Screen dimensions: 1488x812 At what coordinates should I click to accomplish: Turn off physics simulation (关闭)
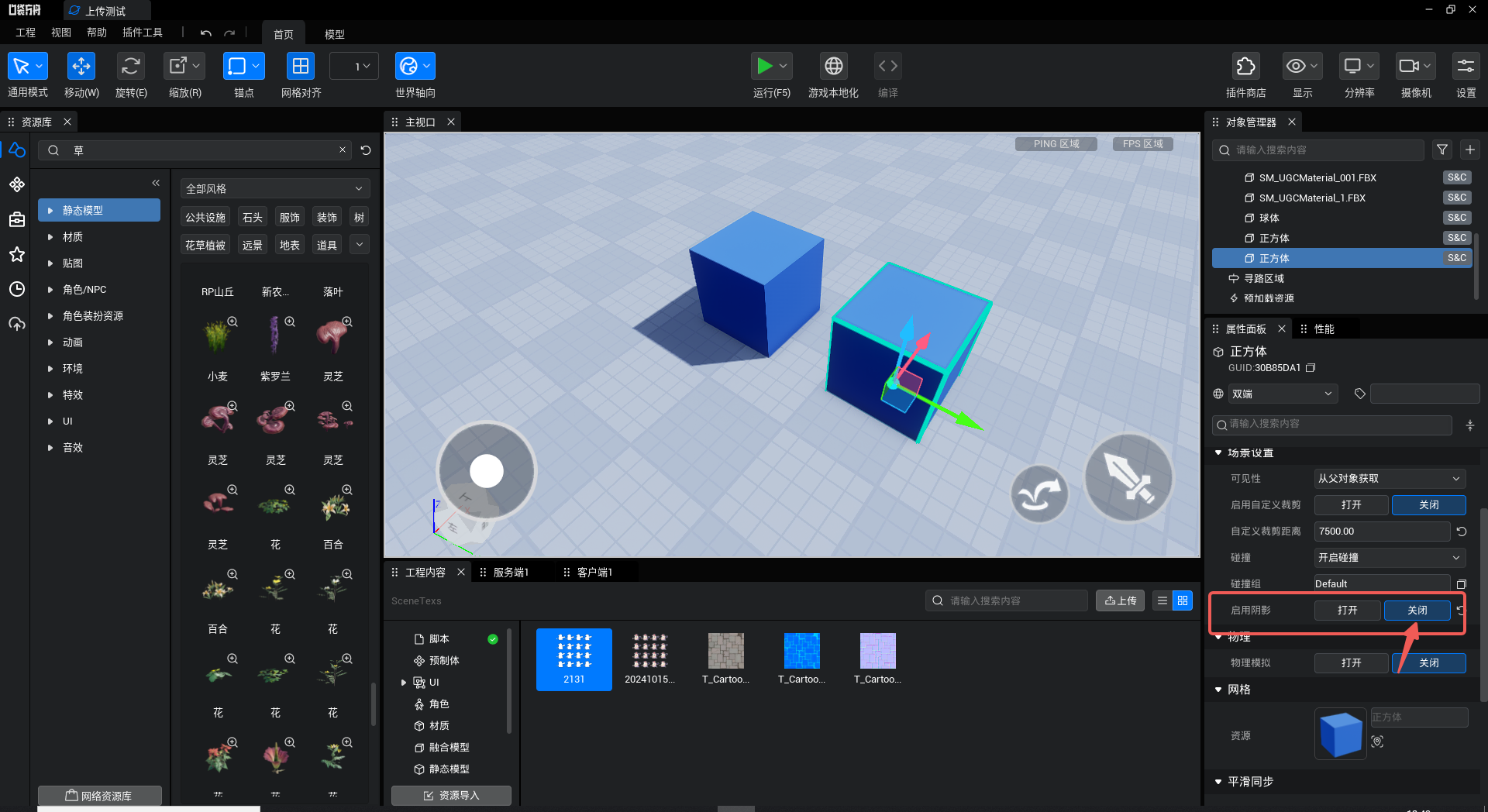[x=1428, y=662]
